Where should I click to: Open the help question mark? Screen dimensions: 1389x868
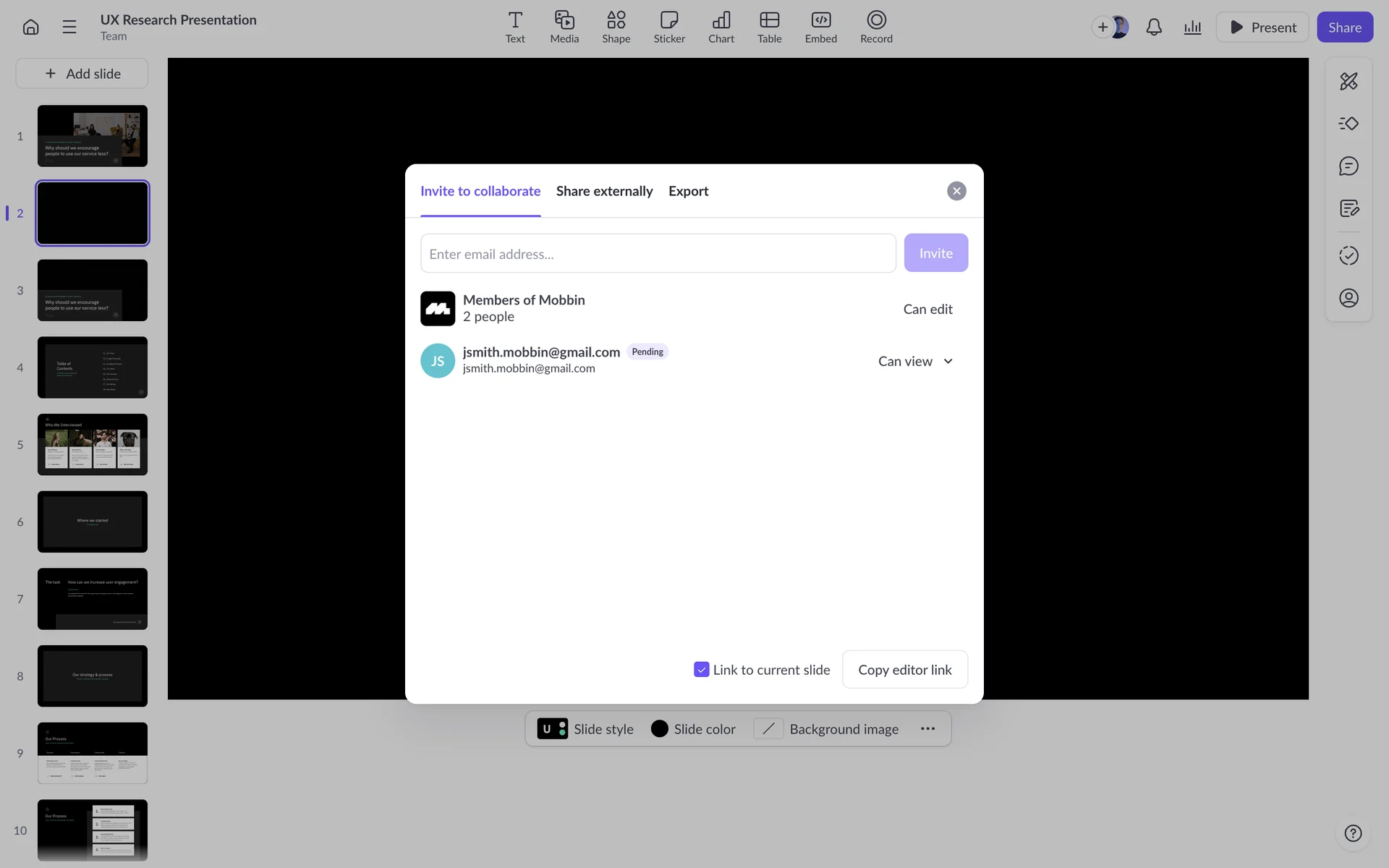tap(1353, 833)
